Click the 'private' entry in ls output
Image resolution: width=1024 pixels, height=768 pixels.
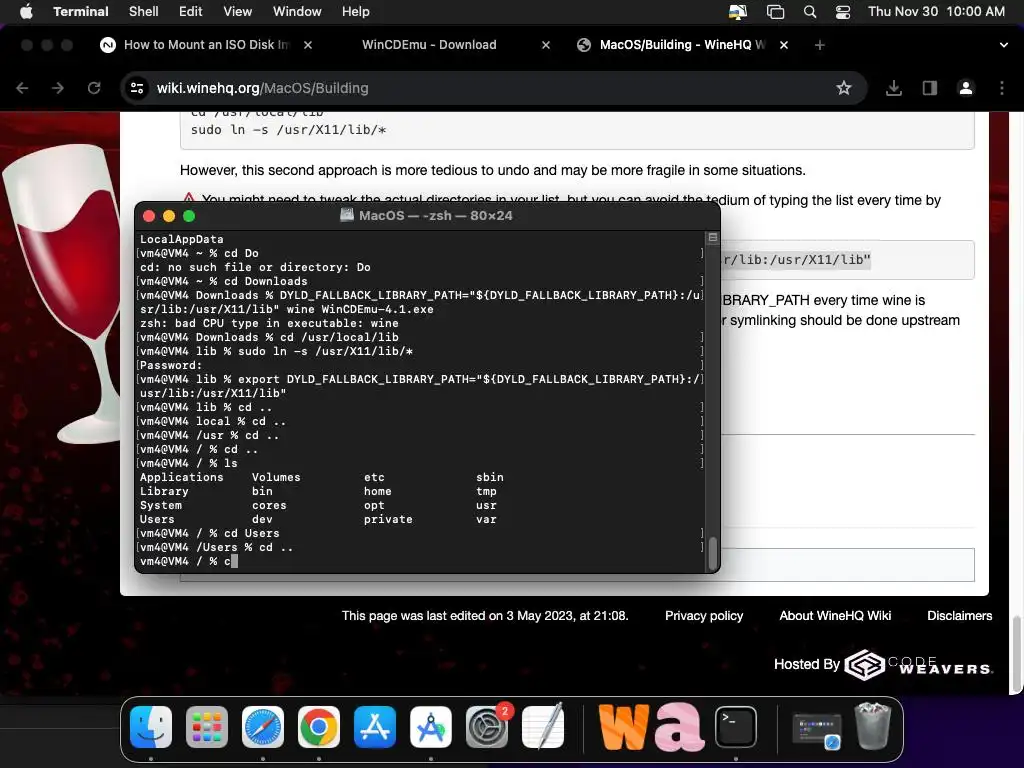click(388, 519)
